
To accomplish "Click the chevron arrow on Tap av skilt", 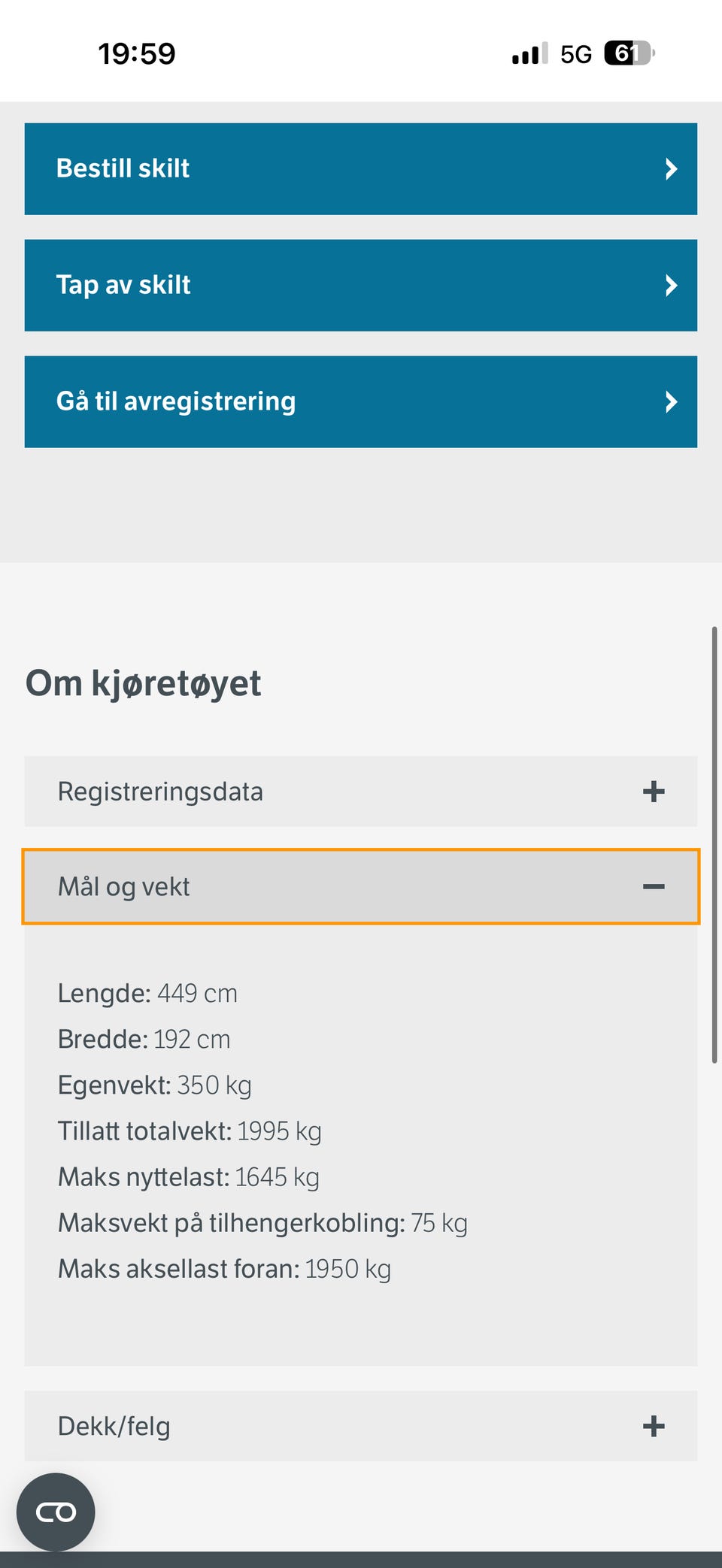I will tap(671, 286).
